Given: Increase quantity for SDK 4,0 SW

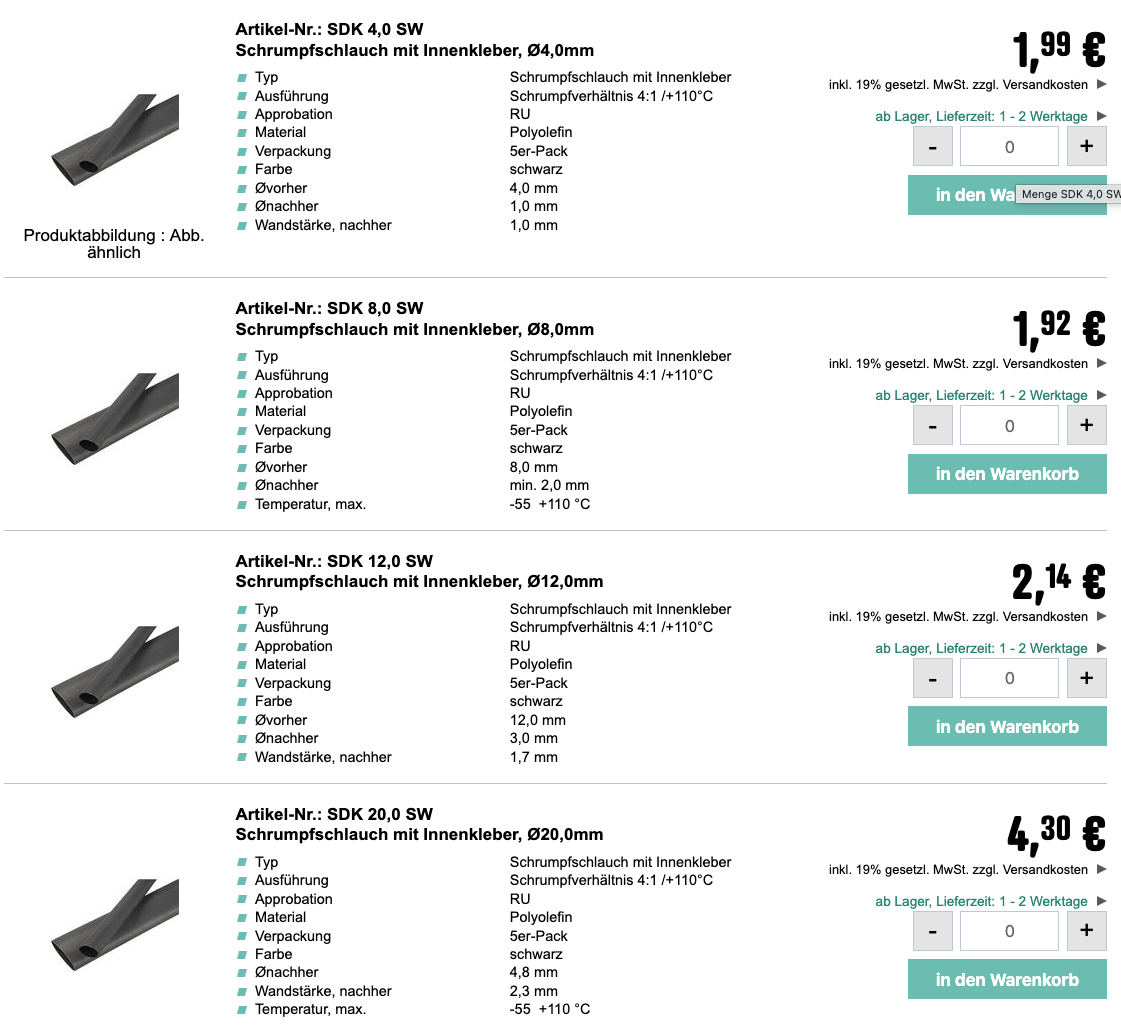Looking at the screenshot, I should coord(1086,147).
